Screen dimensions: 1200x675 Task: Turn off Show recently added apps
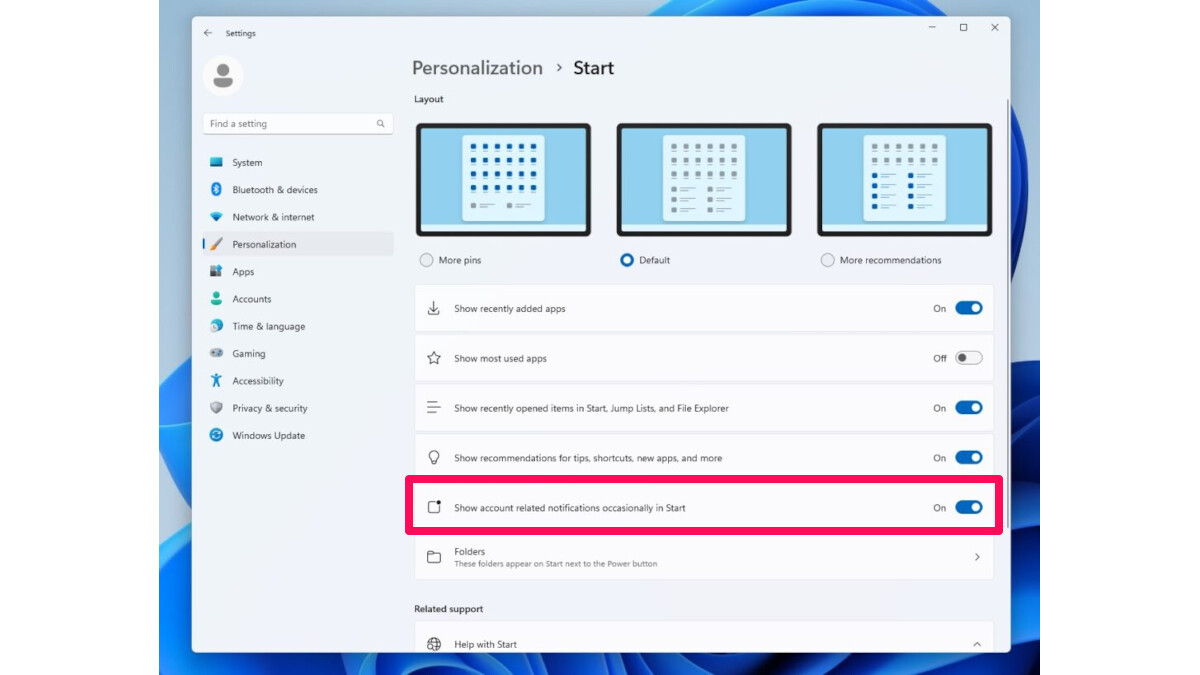point(968,308)
